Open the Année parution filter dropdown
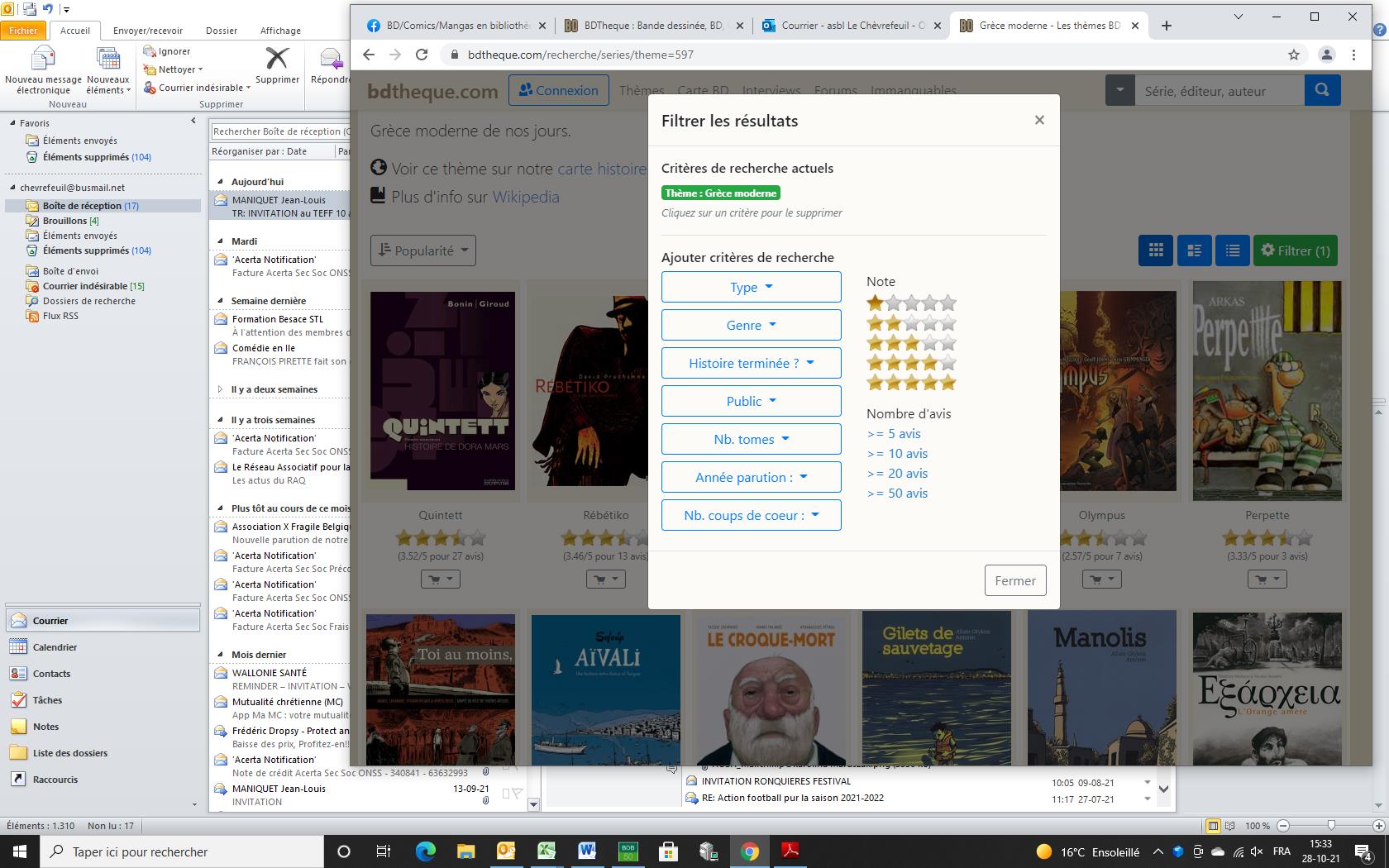1389x868 pixels. (752, 477)
